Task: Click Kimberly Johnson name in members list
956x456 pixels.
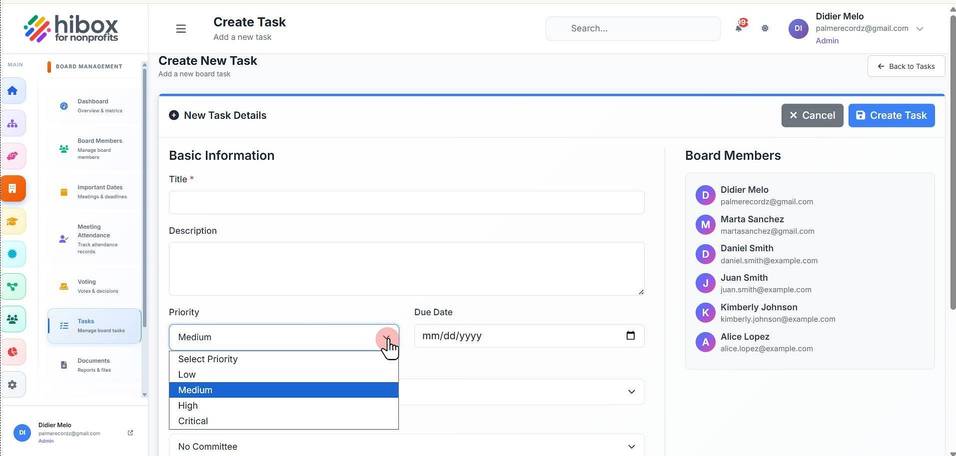Action: click(758, 307)
